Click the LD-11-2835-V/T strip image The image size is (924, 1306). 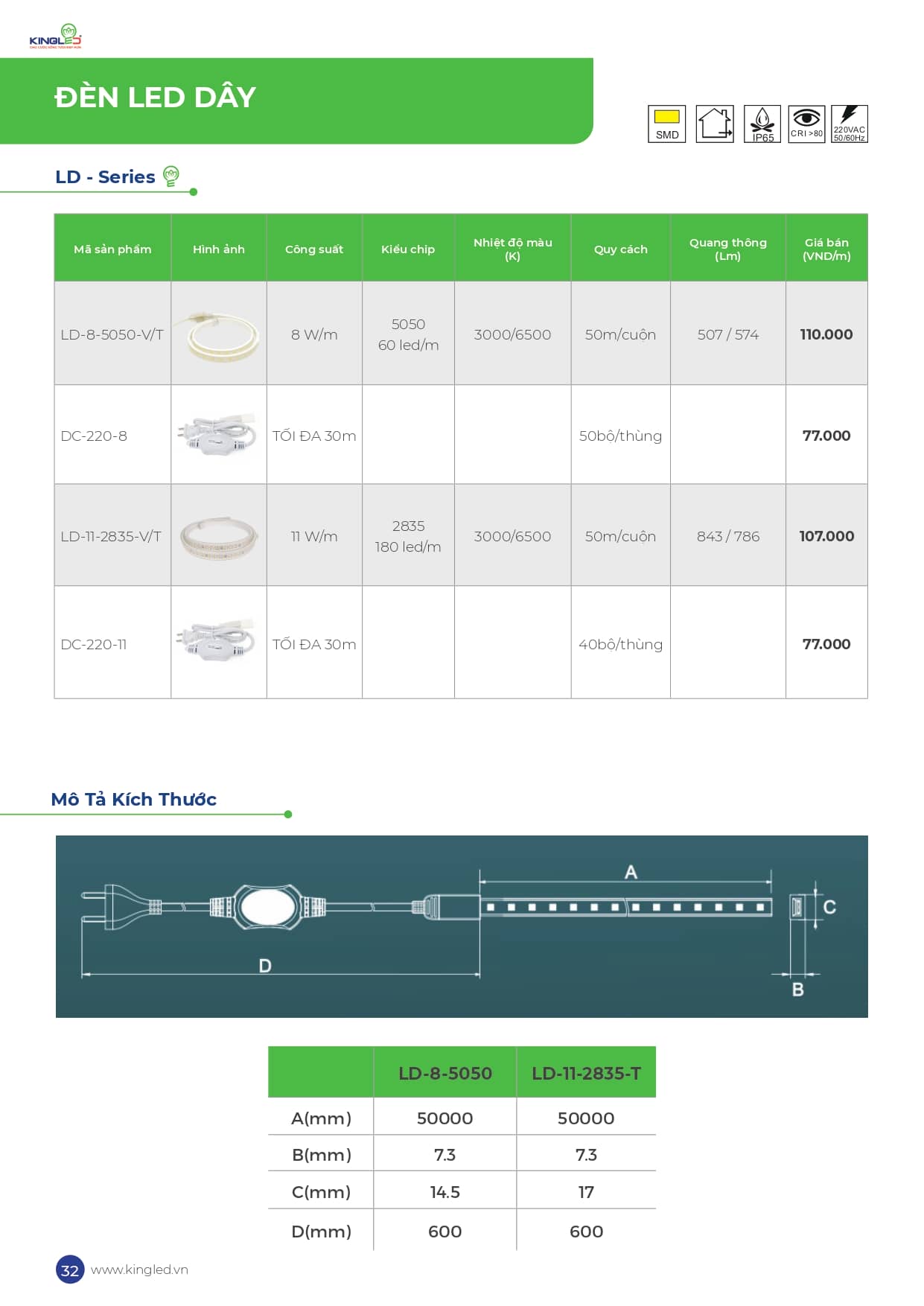pyautogui.click(x=219, y=536)
